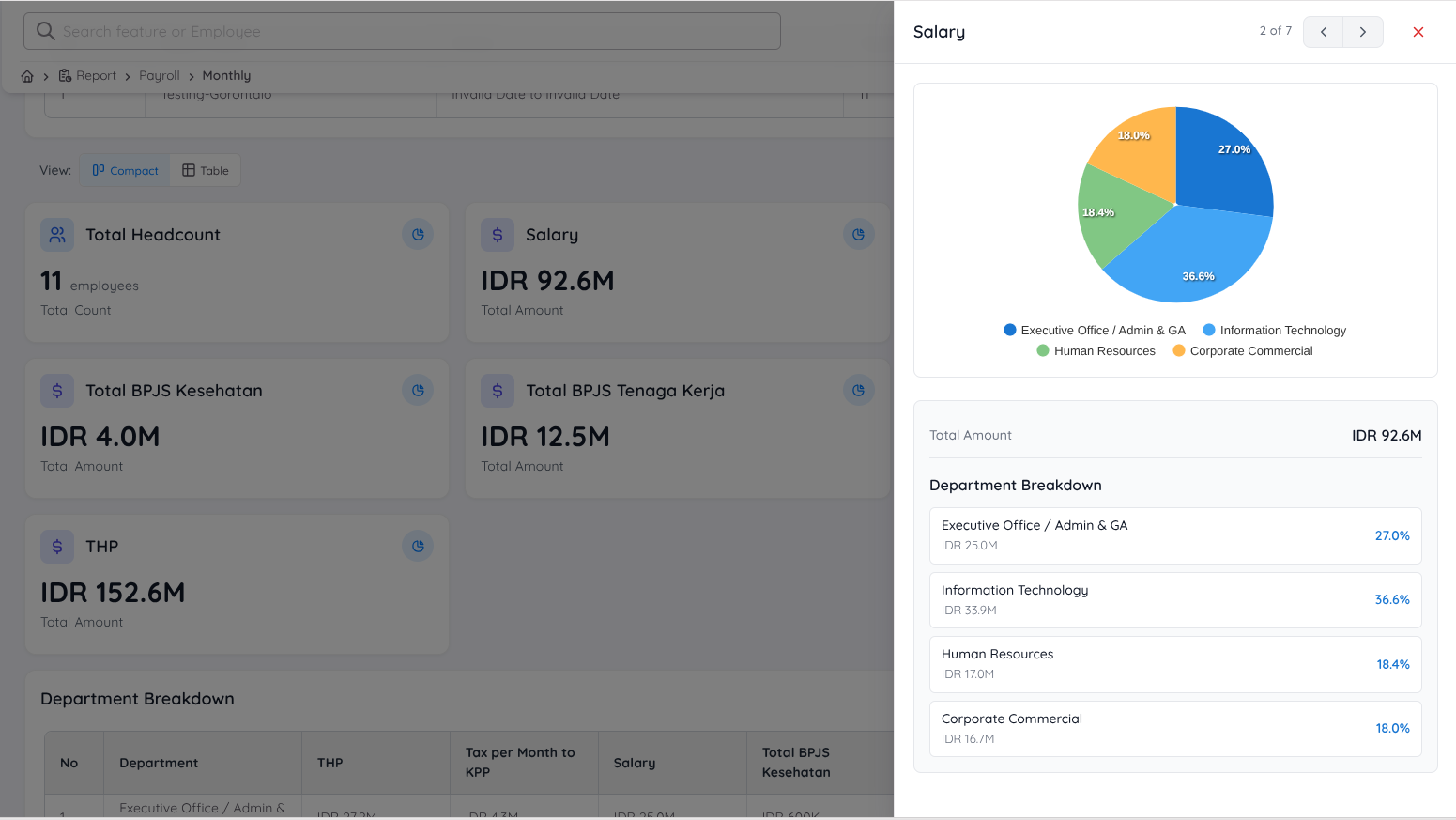
Task: Click Monthly breadcrumb link
Action: (x=226, y=76)
